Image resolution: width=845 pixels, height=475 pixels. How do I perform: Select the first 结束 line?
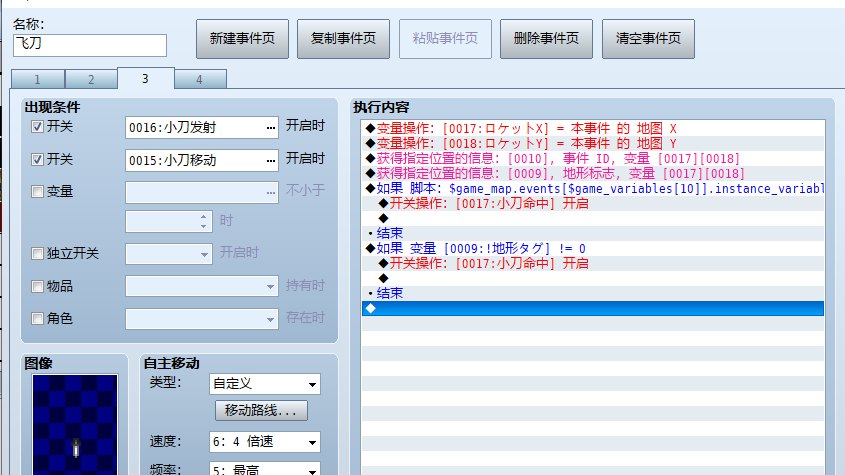click(x=593, y=233)
